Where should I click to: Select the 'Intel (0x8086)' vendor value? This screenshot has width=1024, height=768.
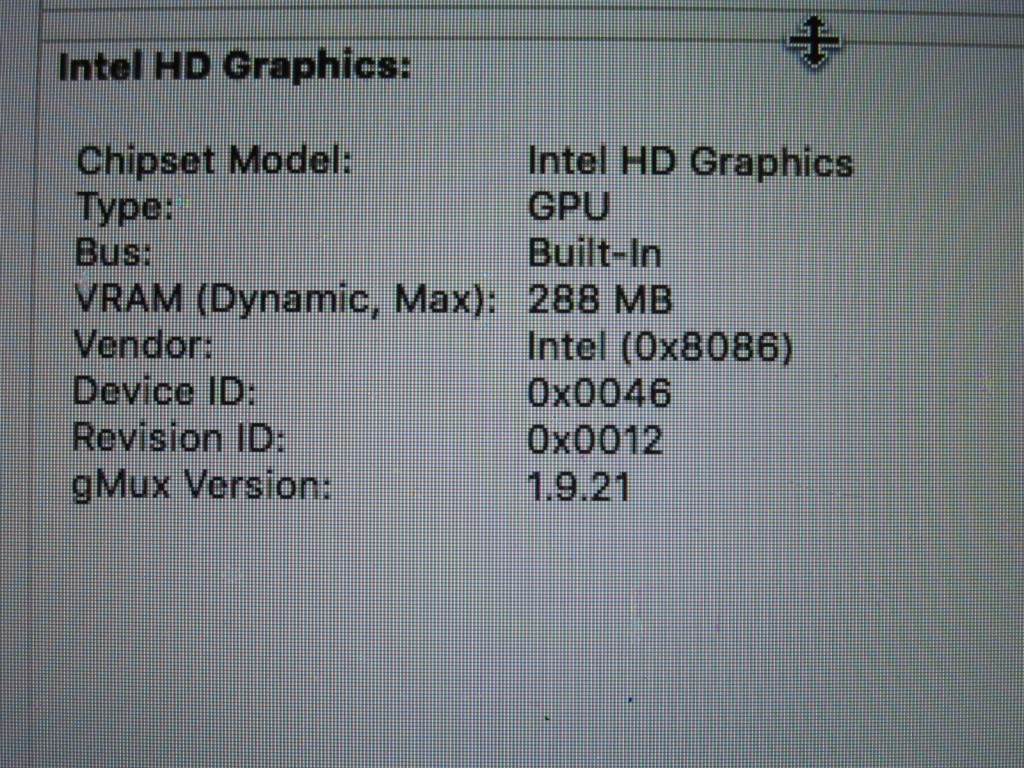click(660, 347)
